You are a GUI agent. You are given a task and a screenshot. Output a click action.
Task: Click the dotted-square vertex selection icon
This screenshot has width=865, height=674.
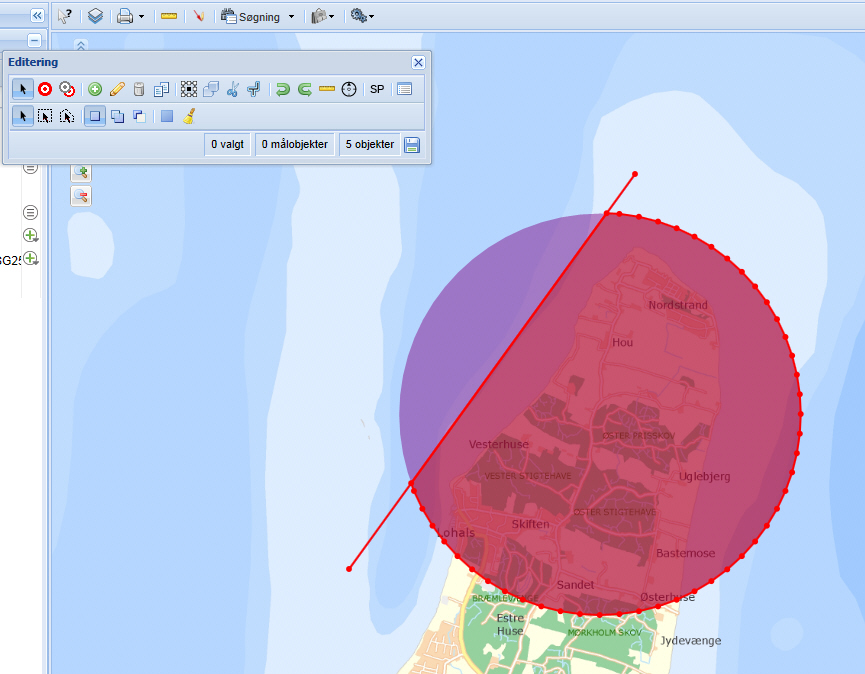point(189,89)
